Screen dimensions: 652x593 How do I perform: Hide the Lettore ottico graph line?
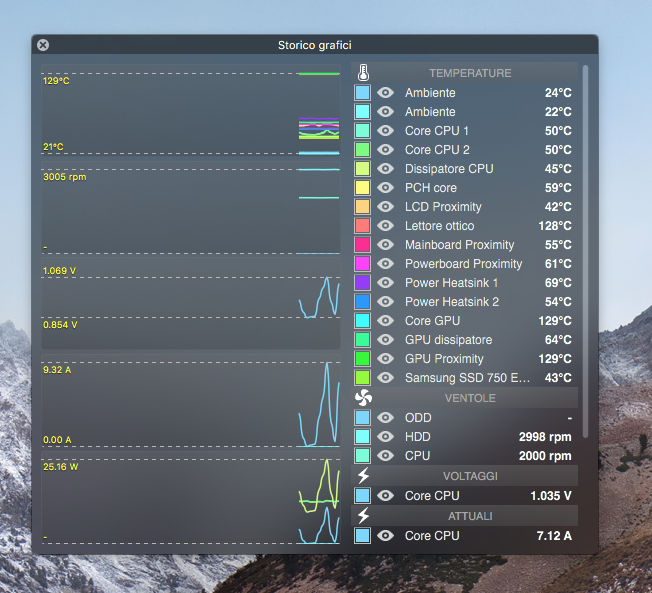pyautogui.click(x=385, y=225)
